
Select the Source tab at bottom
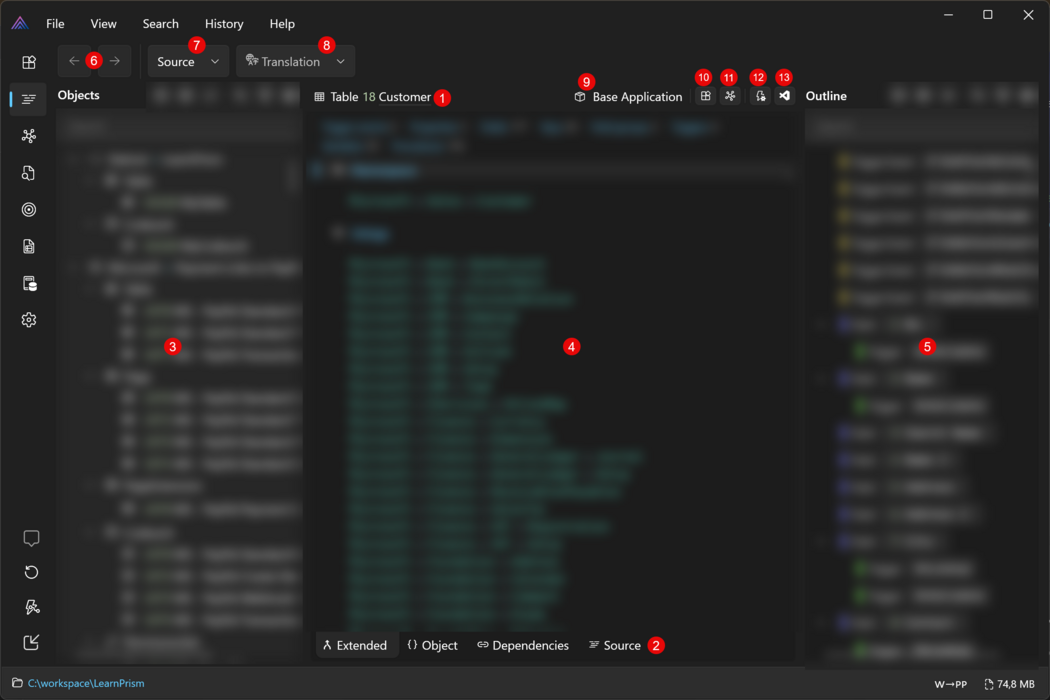[x=614, y=645]
